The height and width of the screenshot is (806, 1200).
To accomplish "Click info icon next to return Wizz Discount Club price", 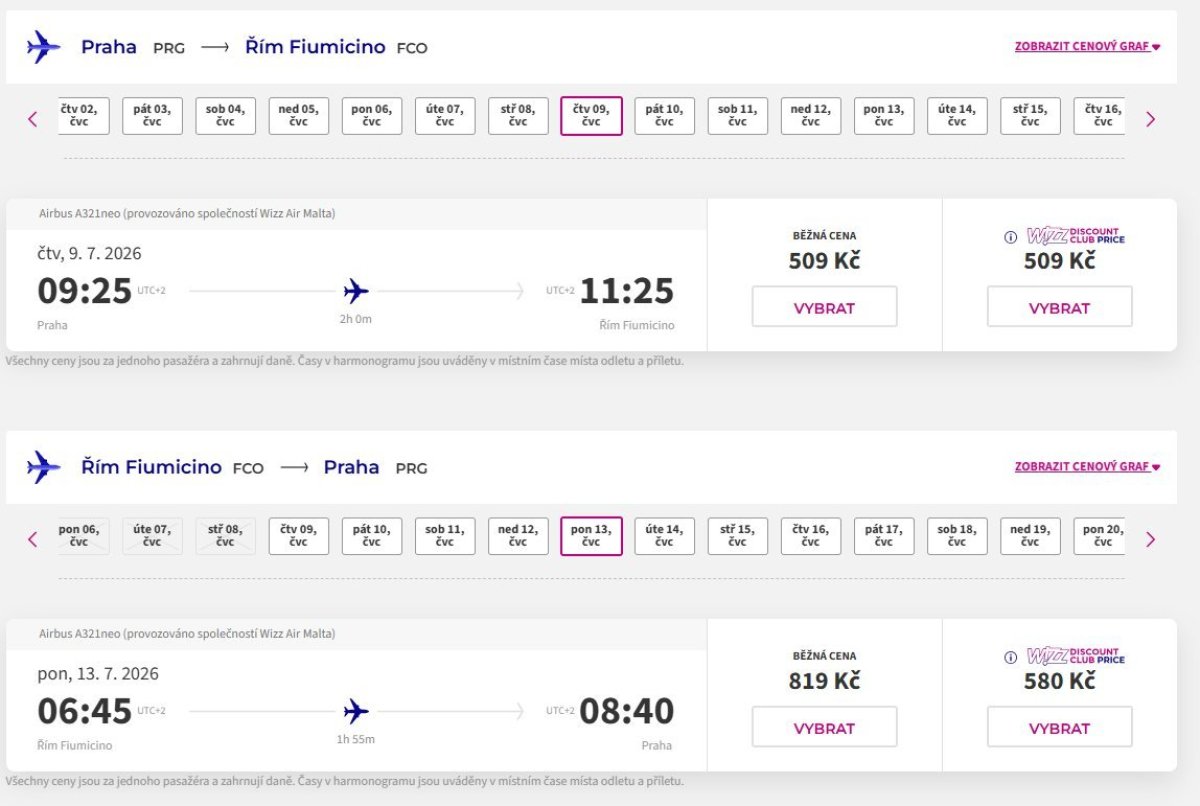I will point(1010,657).
